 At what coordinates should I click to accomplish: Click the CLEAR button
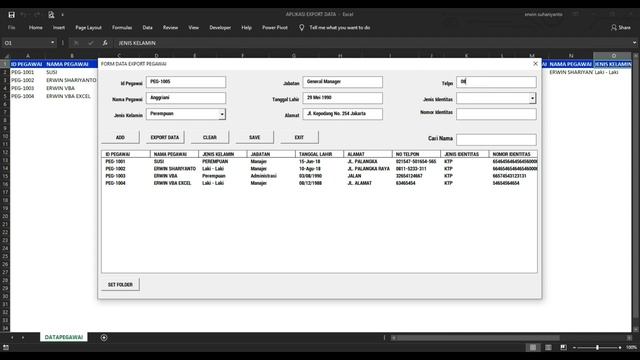coord(210,138)
